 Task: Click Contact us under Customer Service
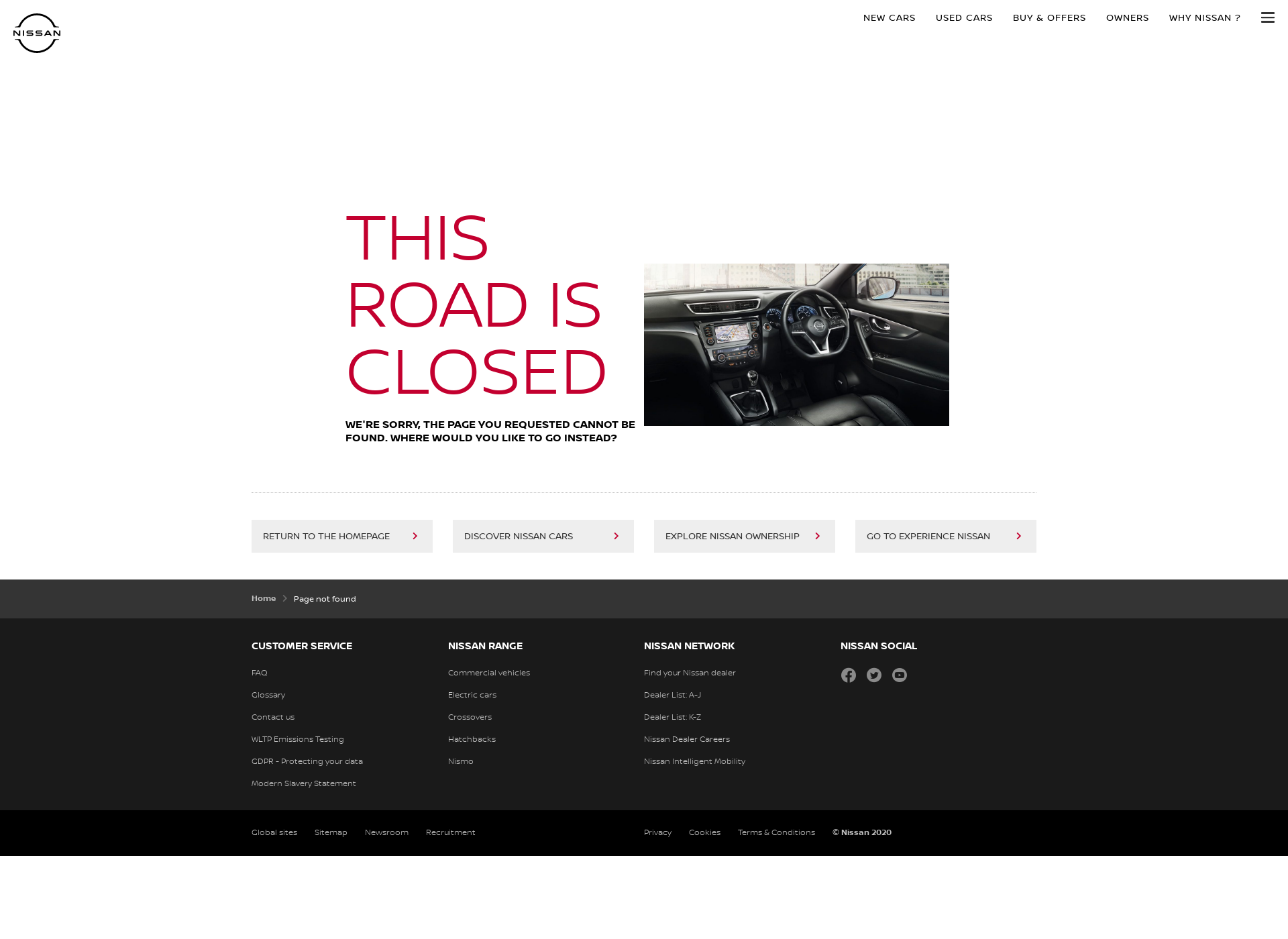click(272, 717)
